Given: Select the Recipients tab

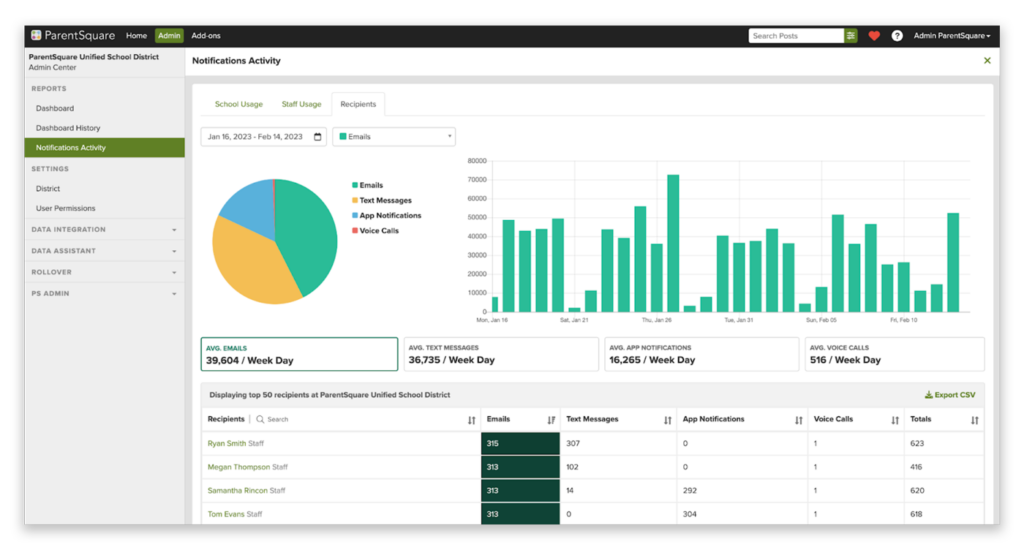Looking at the screenshot, I should point(358,105).
